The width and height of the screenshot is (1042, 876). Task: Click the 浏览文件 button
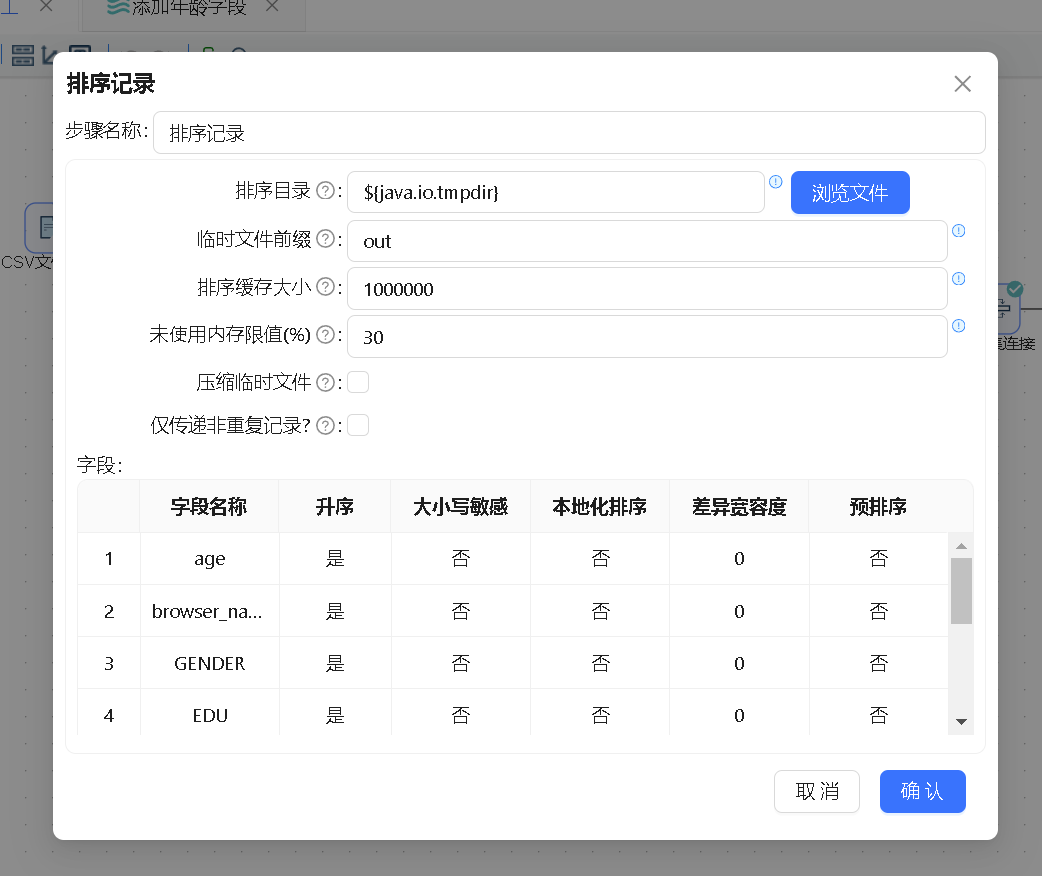[850, 193]
